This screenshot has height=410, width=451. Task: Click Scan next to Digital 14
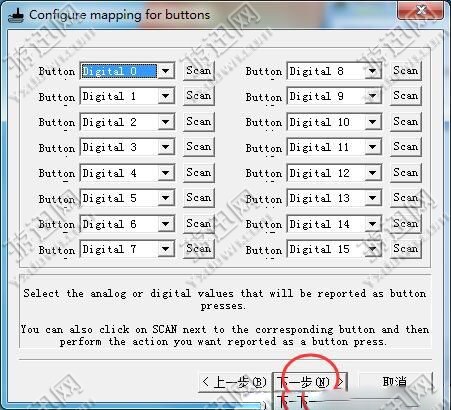coord(406,223)
